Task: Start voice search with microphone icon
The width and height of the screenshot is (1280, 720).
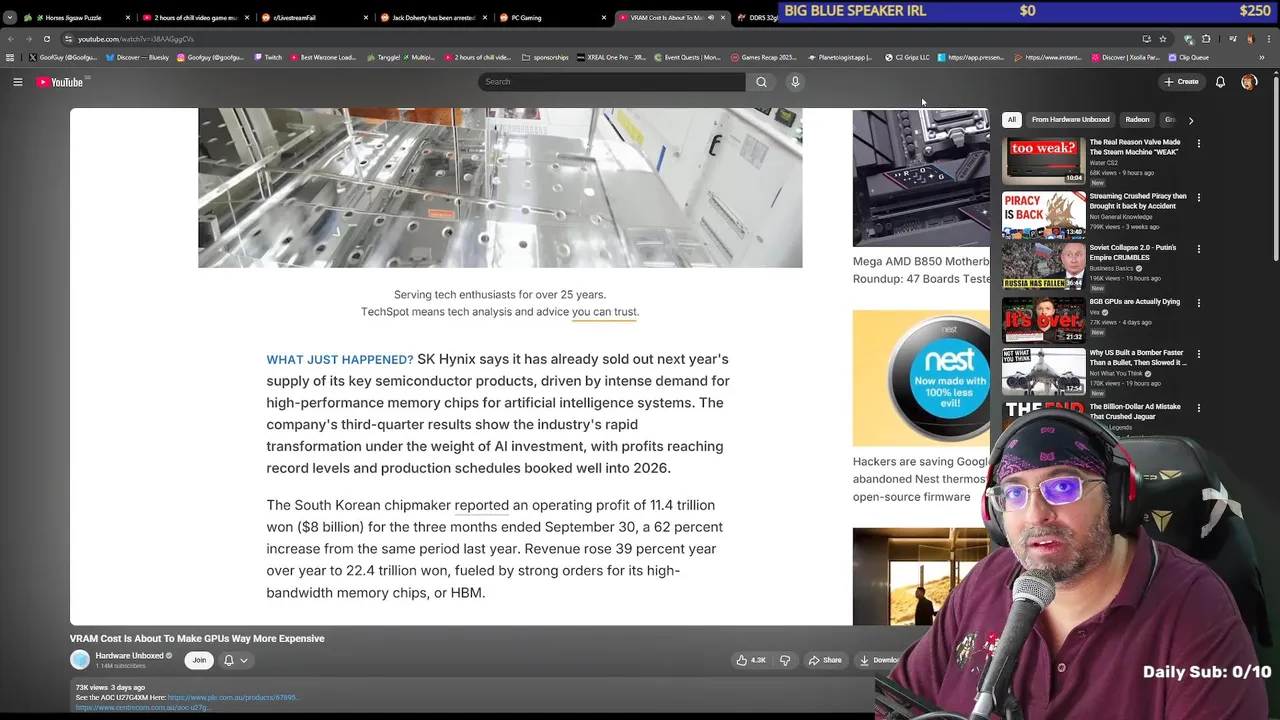Action: click(x=795, y=82)
